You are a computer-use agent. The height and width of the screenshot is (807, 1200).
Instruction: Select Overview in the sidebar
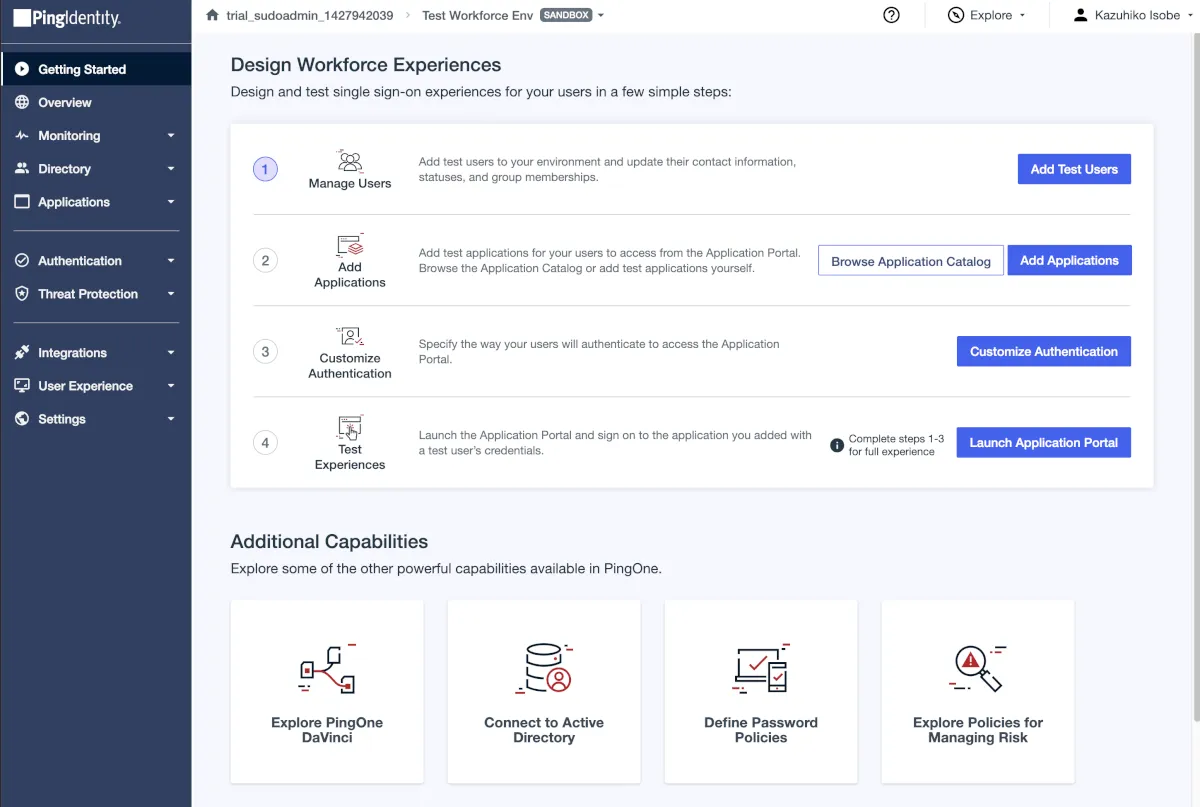pyautogui.click(x=65, y=103)
